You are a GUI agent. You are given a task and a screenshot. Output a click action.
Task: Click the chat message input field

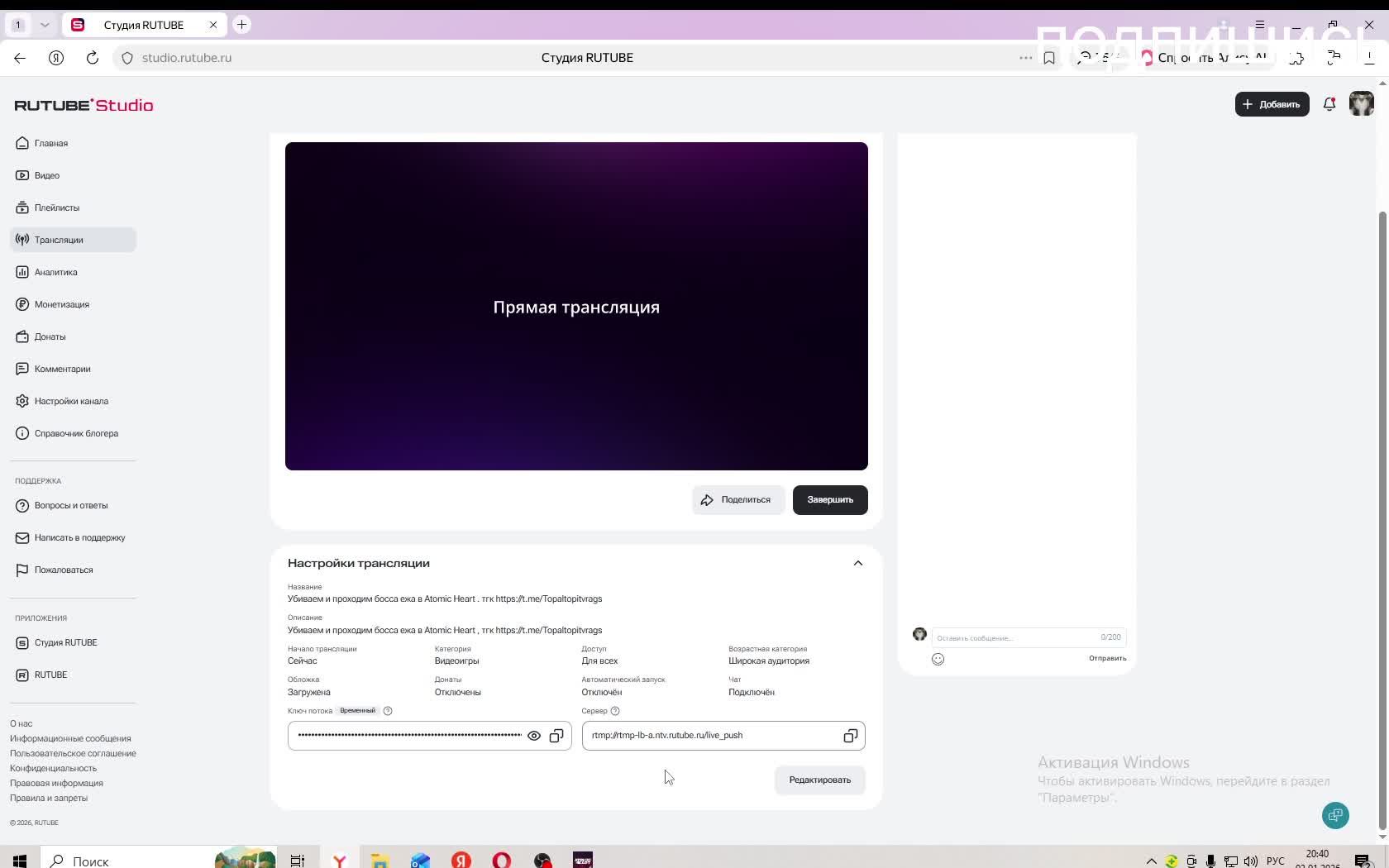coord(1028,637)
